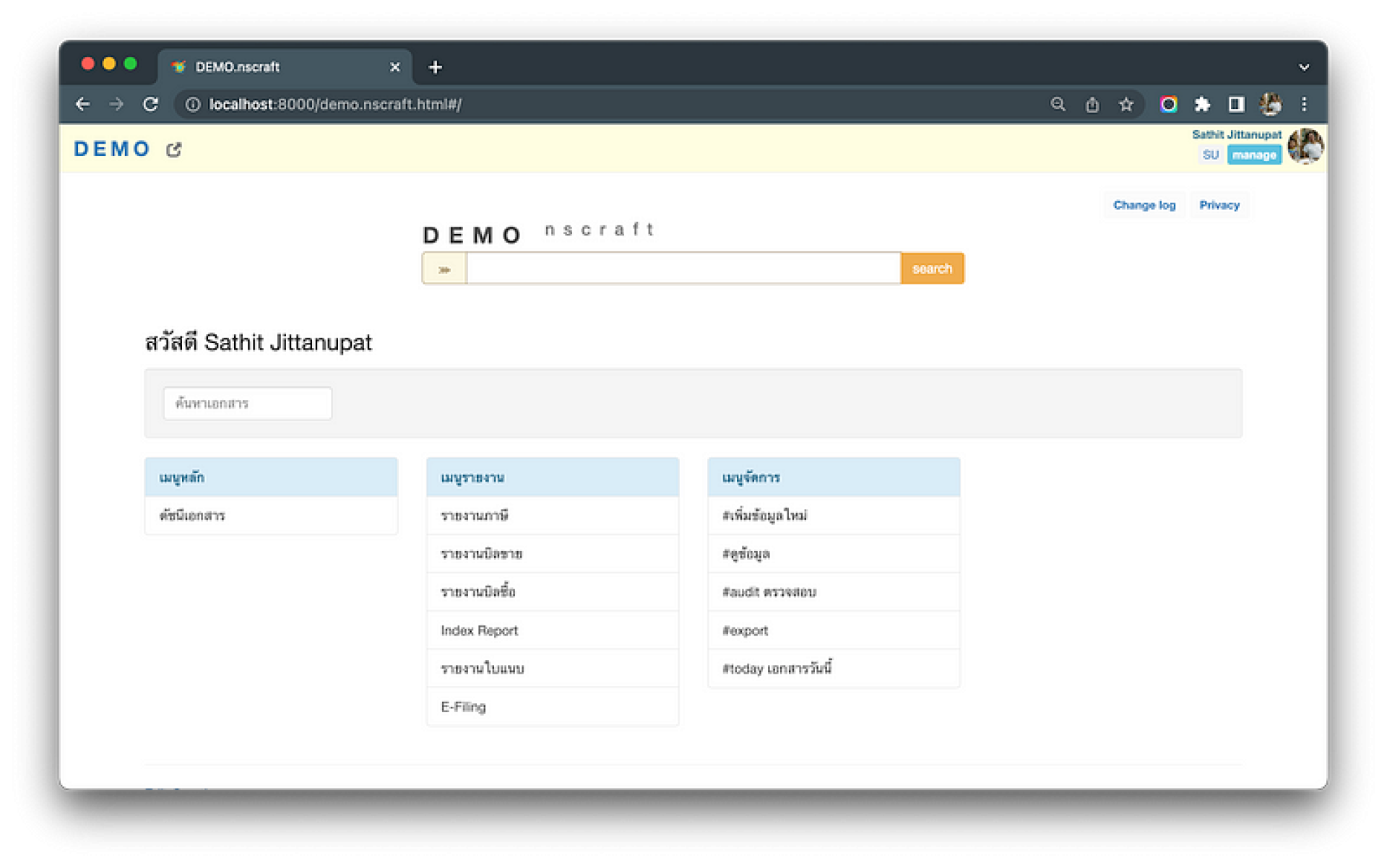The height and width of the screenshot is (868, 1387).
Task: Click the double-arrow icon left of search box
Action: [444, 269]
